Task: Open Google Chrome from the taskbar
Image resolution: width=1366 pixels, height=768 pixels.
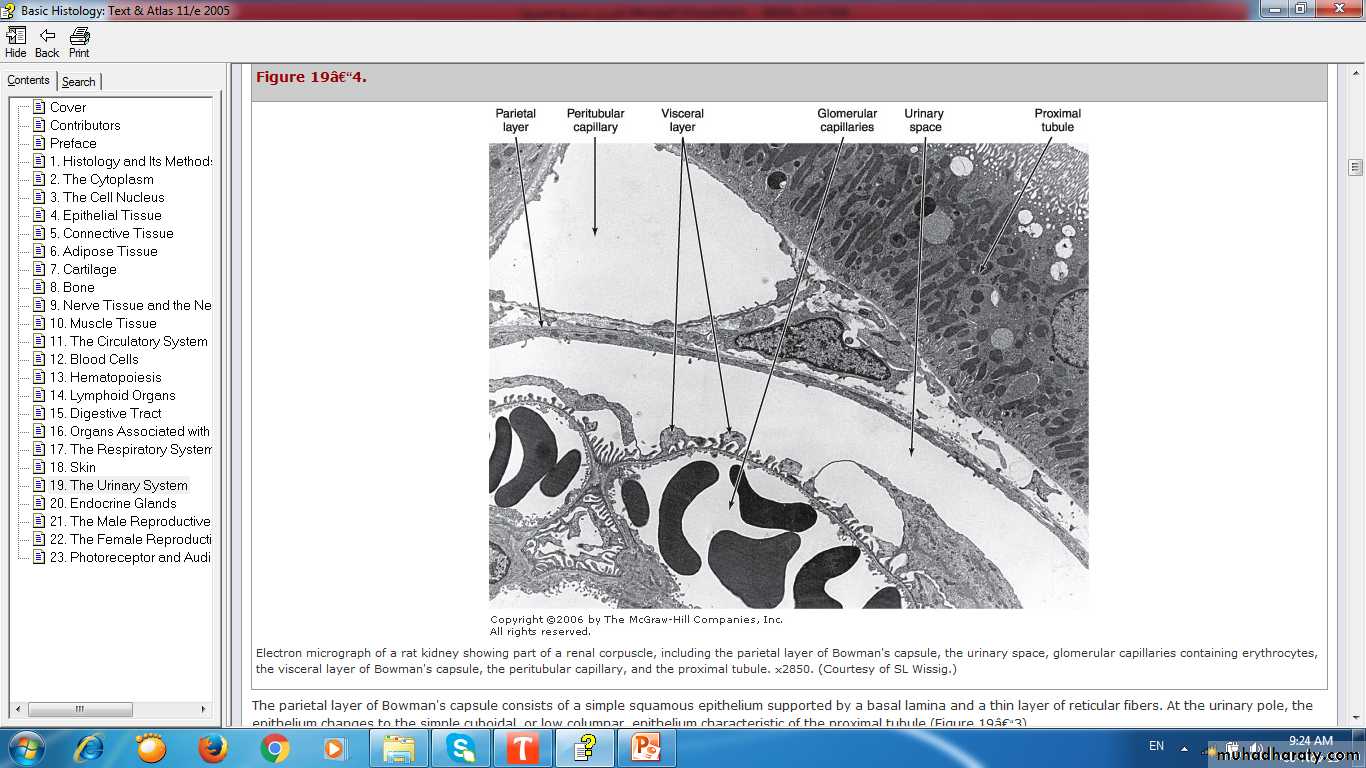Action: coord(274,748)
